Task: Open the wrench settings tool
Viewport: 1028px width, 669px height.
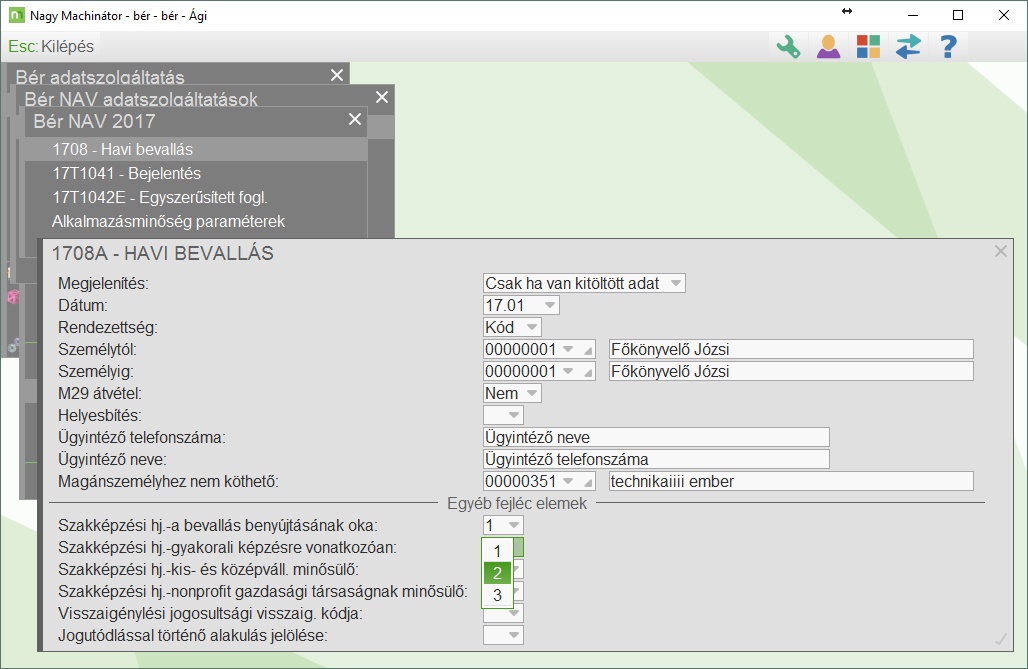Action: [x=789, y=47]
